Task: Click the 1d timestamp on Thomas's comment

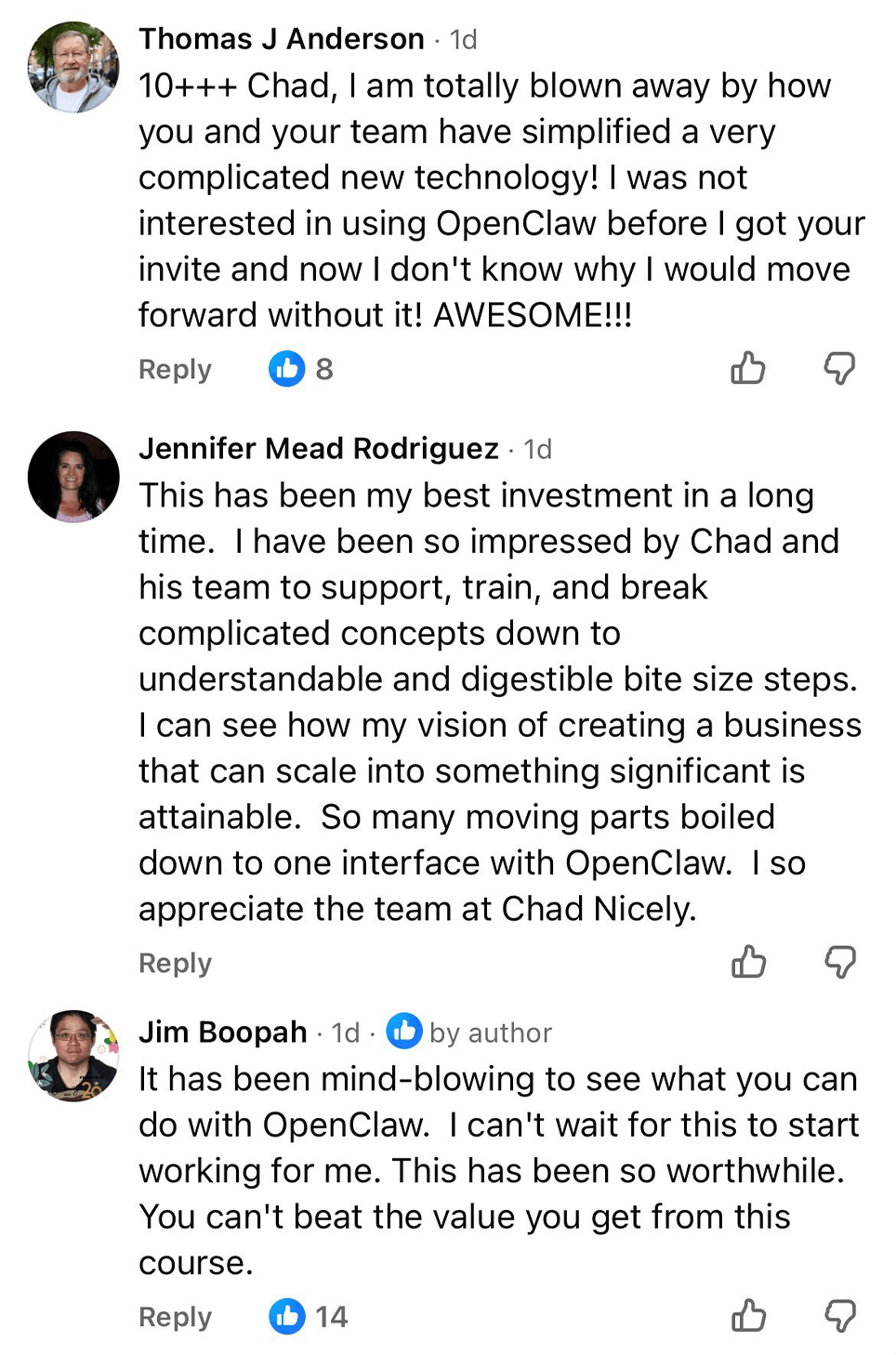Action: point(463,40)
